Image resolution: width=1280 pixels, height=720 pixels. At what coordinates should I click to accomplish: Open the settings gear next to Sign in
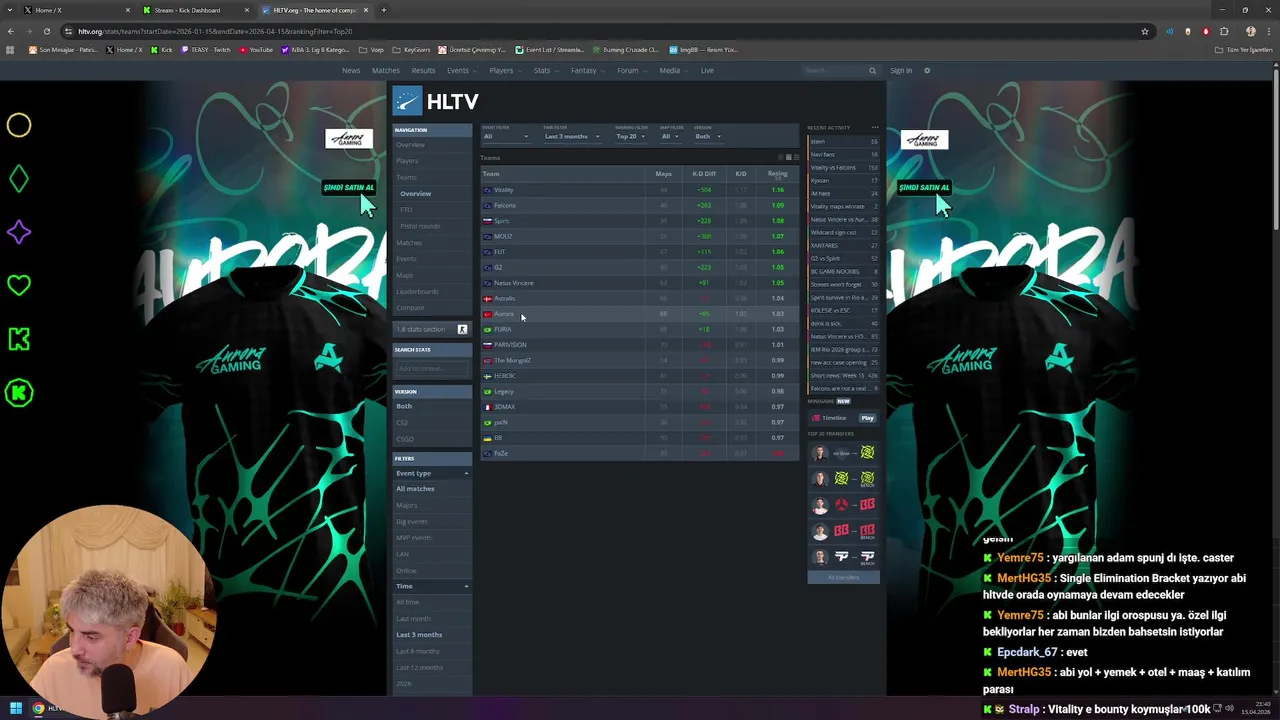[927, 70]
